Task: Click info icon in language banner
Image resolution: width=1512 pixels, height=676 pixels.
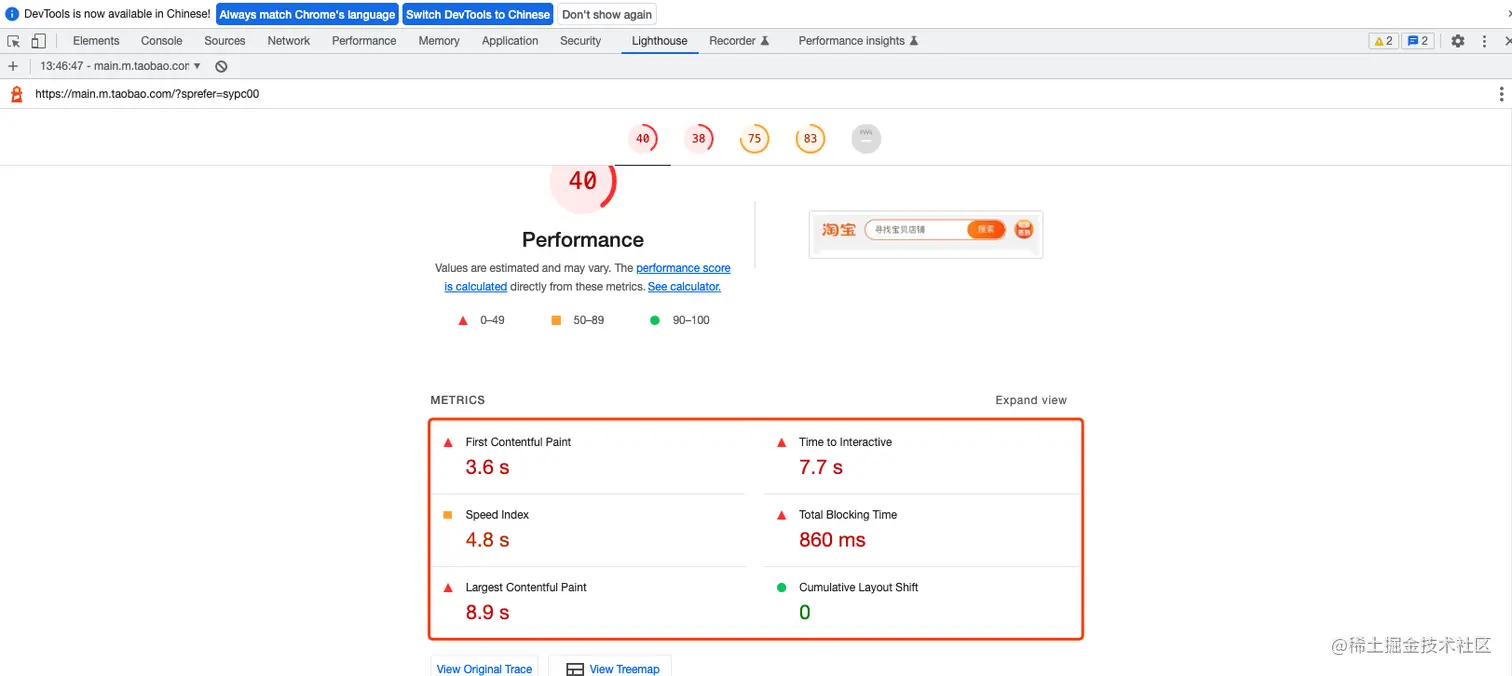Action: 12,14
